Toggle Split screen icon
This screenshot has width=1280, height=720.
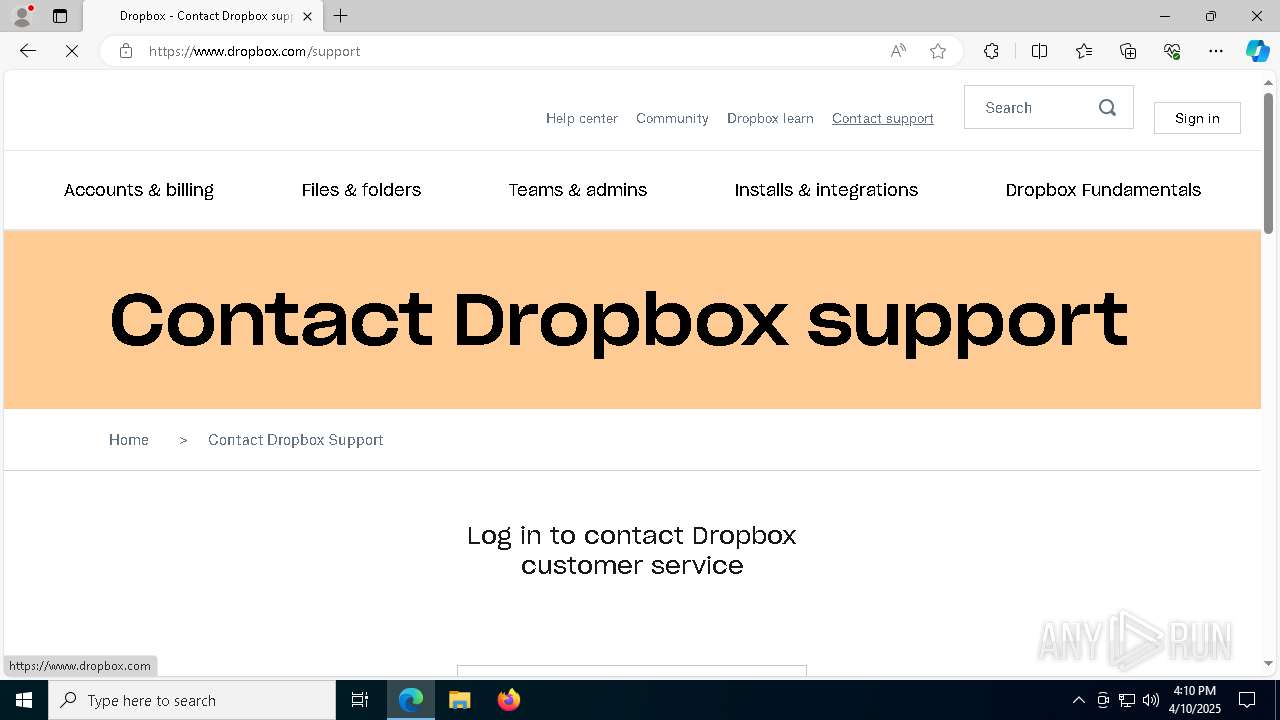pyautogui.click(x=1039, y=51)
